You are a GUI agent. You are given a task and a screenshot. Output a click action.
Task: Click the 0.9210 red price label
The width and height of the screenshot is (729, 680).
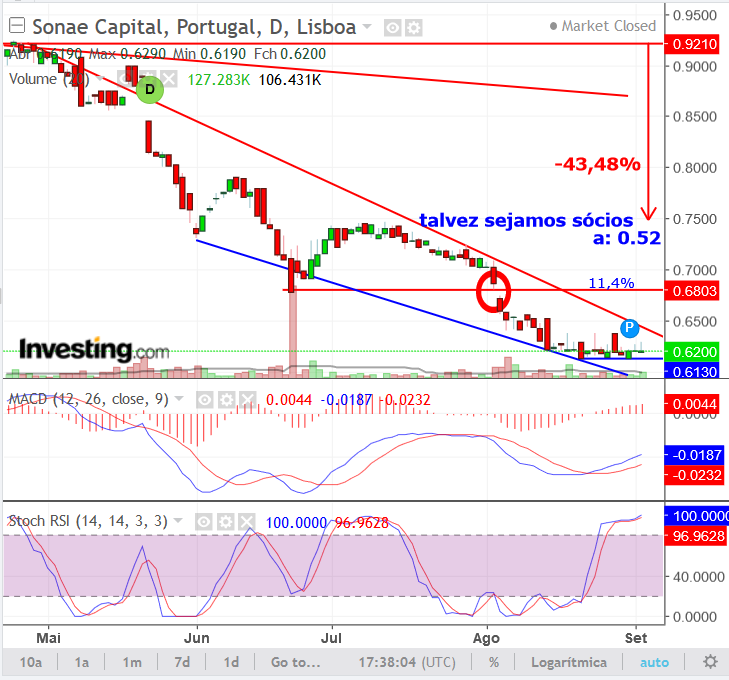tap(692, 45)
